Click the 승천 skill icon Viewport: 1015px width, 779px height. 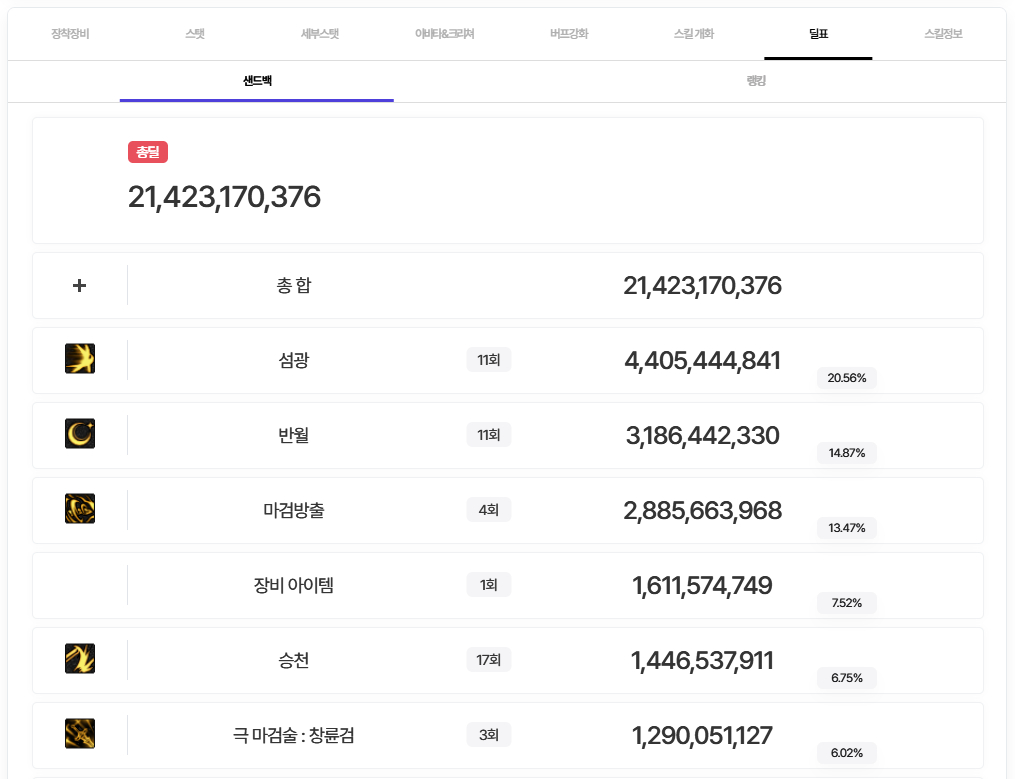pos(80,659)
